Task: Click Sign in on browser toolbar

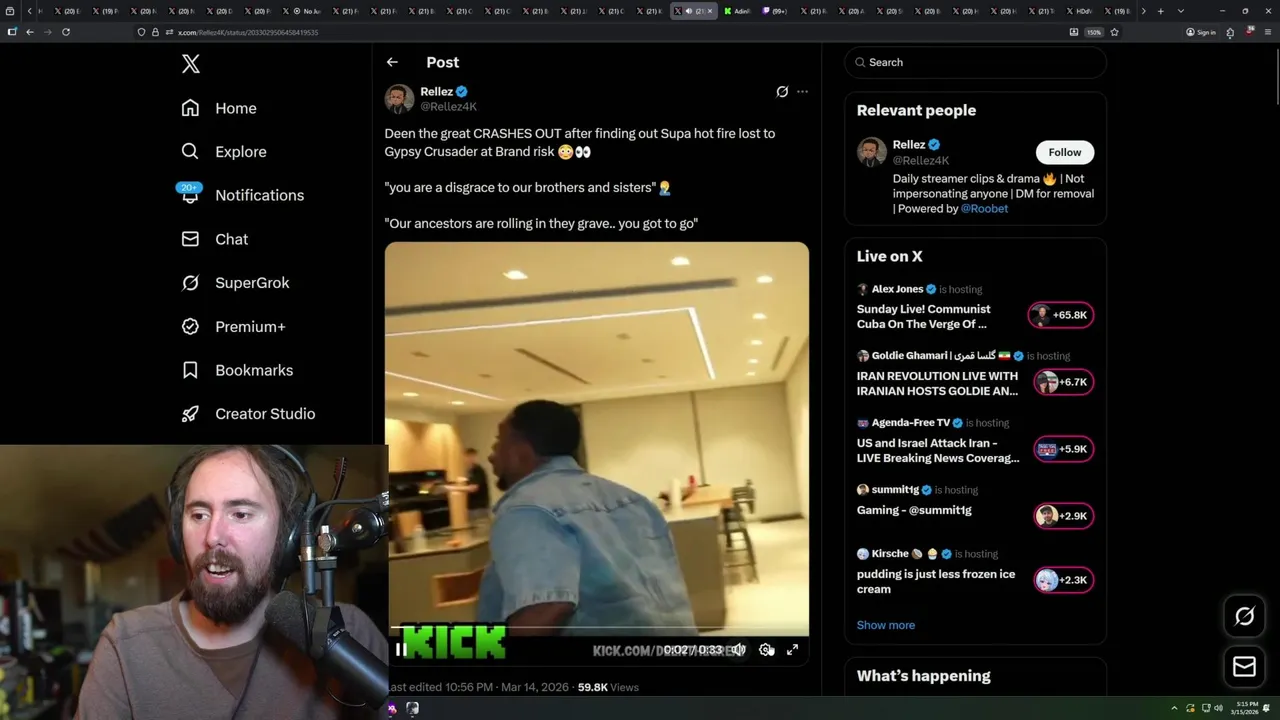Action: click(1201, 32)
